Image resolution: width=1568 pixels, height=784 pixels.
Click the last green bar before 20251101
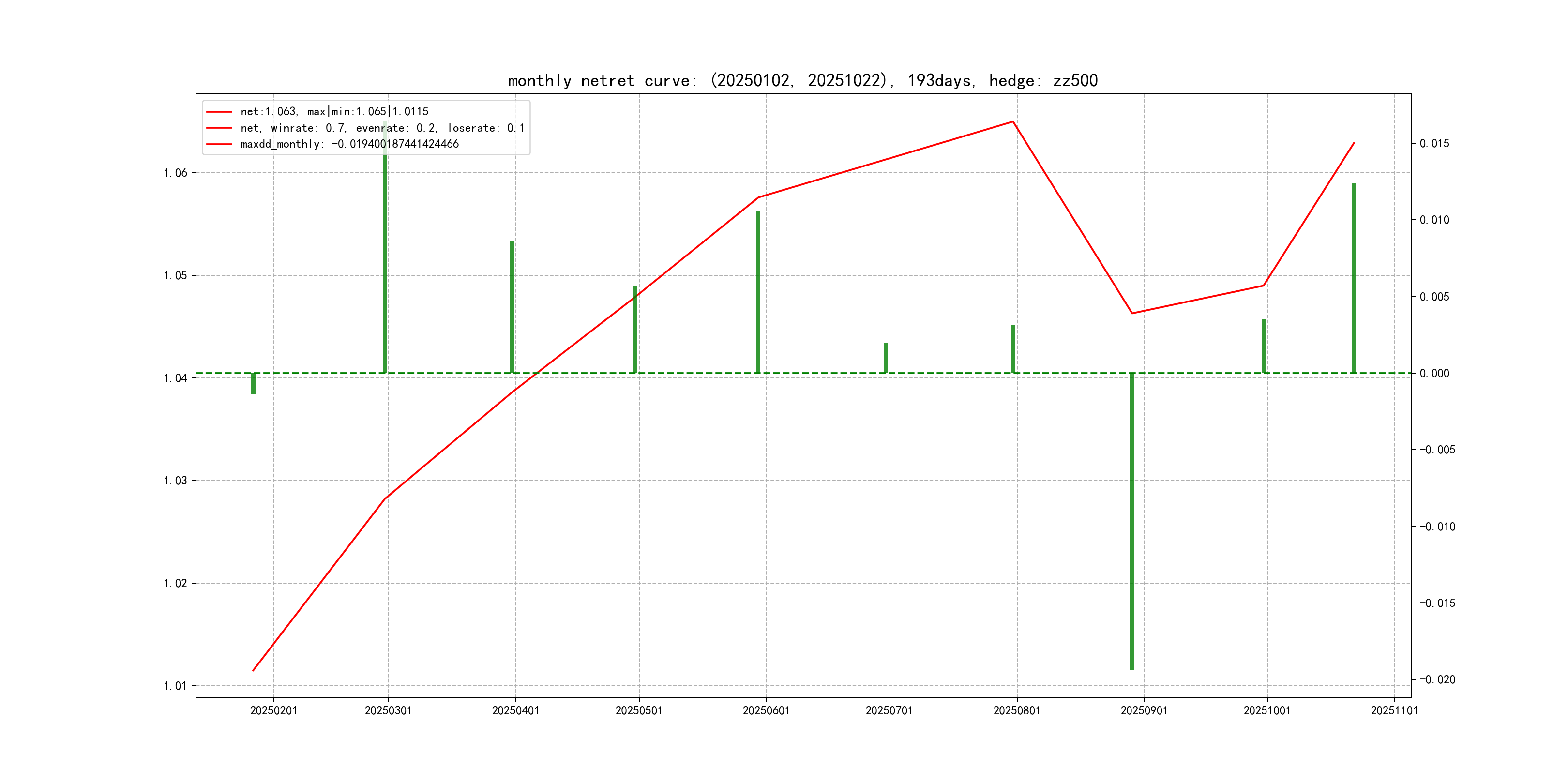1354,278
